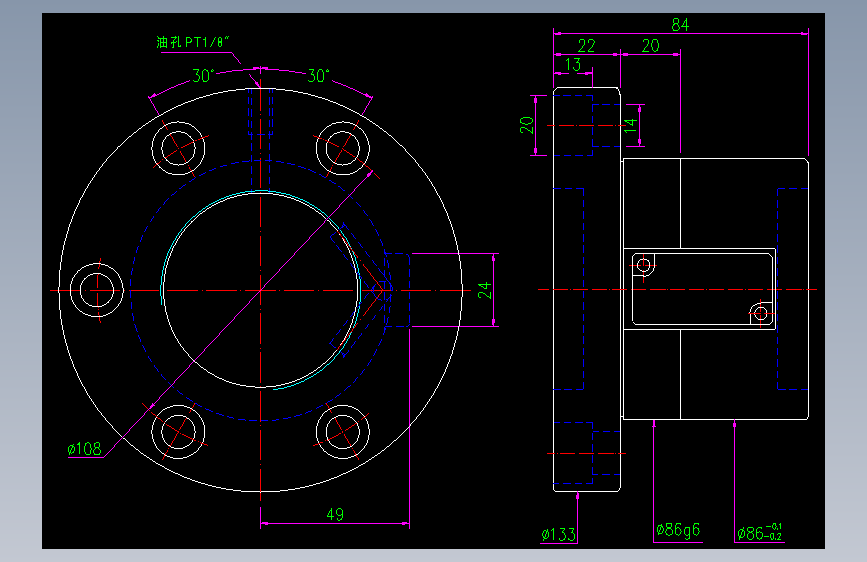Select the 22 flange width dimension
The width and height of the screenshot is (867, 562).
click(x=587, y=46)
